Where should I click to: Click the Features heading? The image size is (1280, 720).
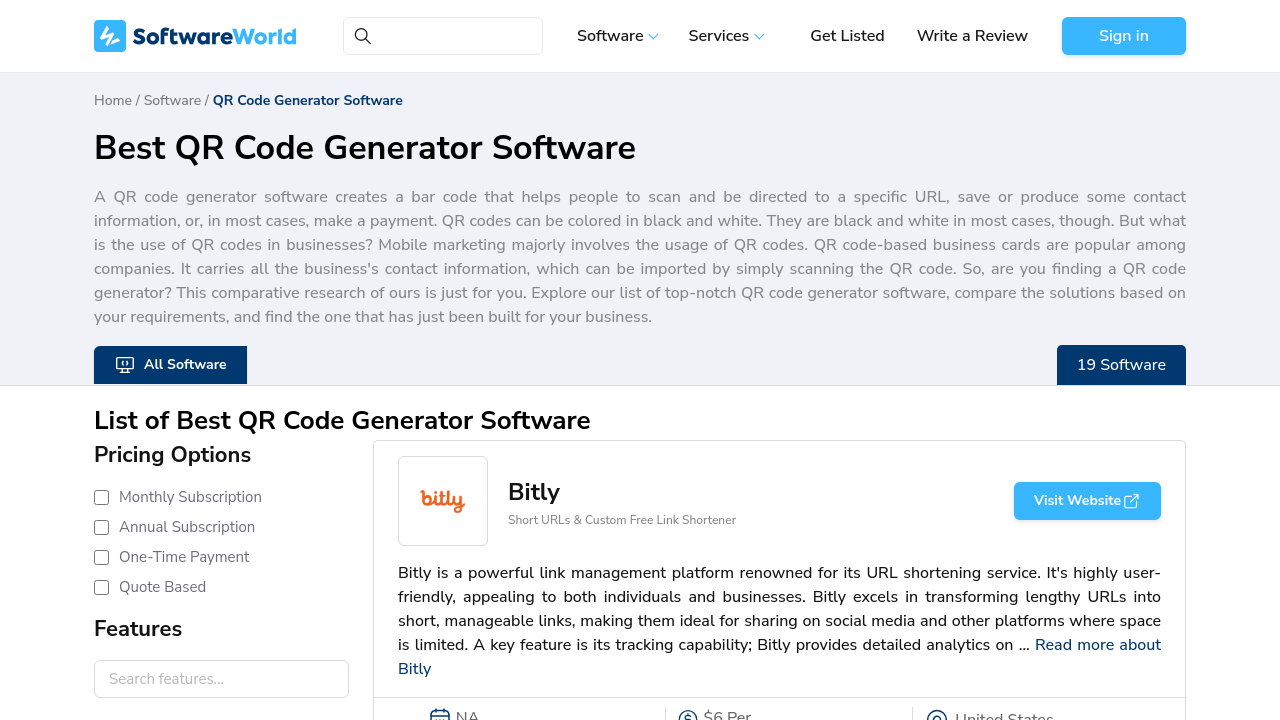click(x=138, y=629)
